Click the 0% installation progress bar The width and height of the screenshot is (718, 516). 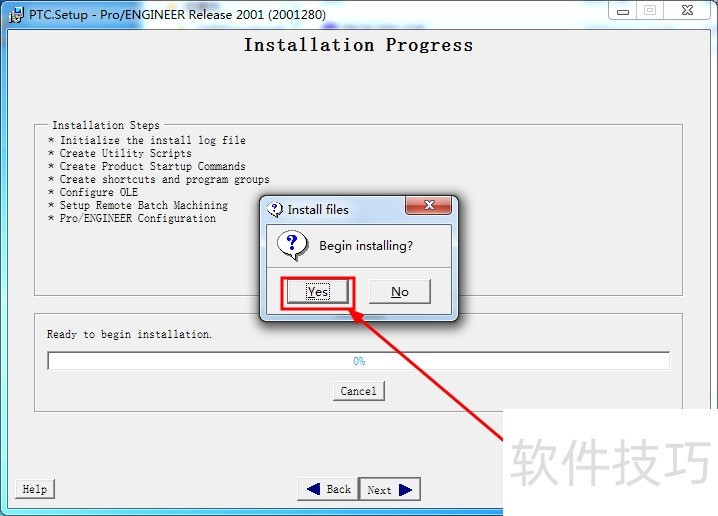pyautogui.click(x=359, y=361)
